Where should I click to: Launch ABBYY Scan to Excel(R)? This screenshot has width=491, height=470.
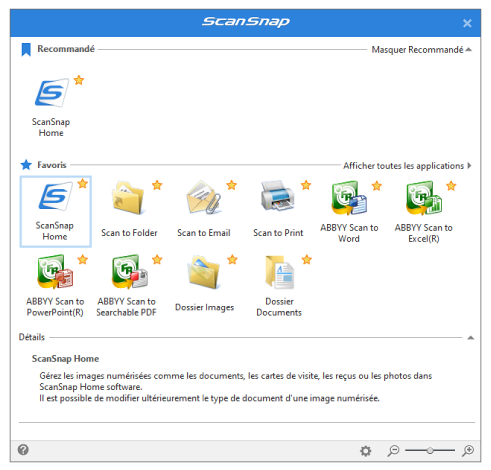(424, 212)
